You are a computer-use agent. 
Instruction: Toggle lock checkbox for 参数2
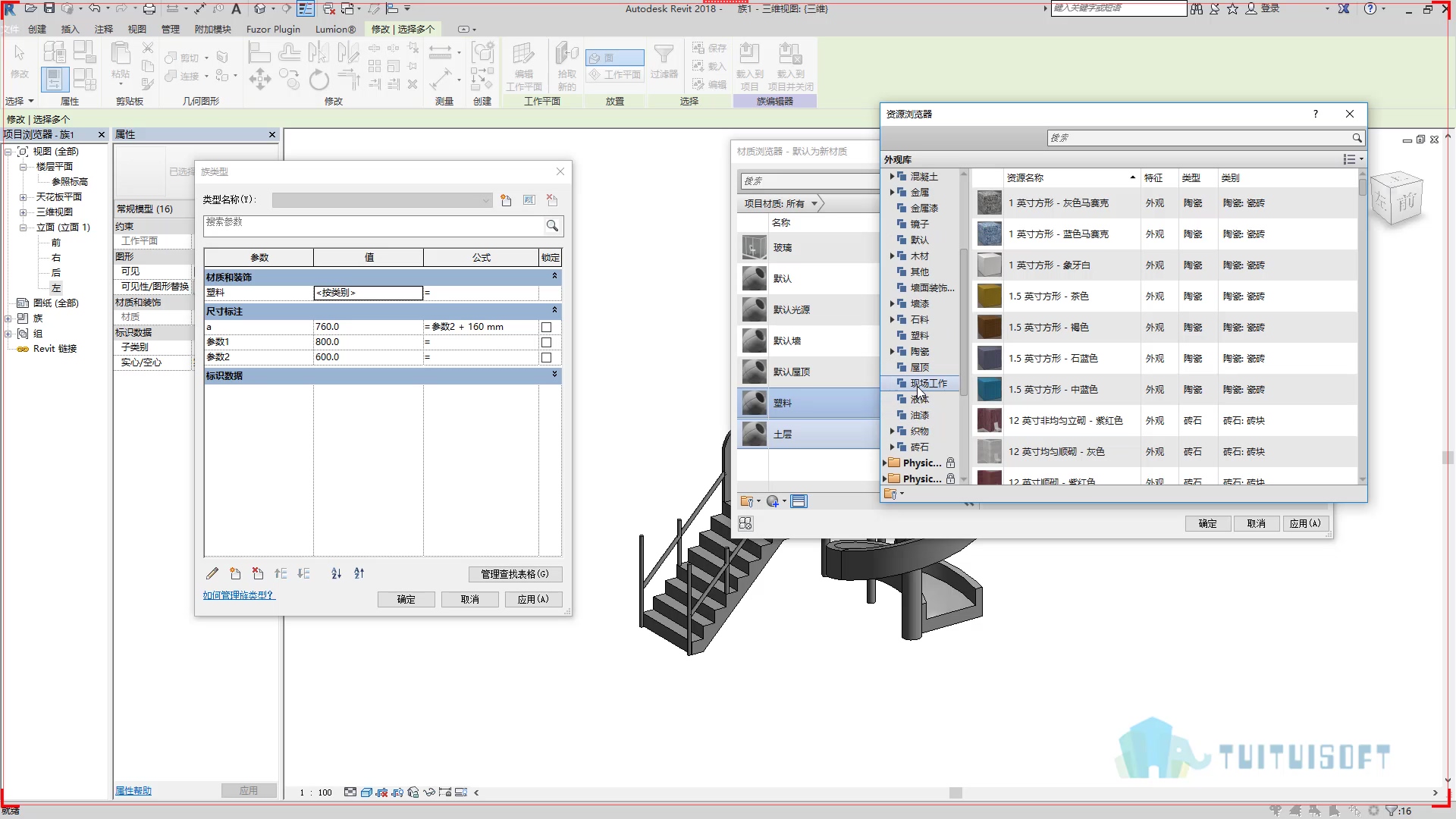(x=546, y=357)
